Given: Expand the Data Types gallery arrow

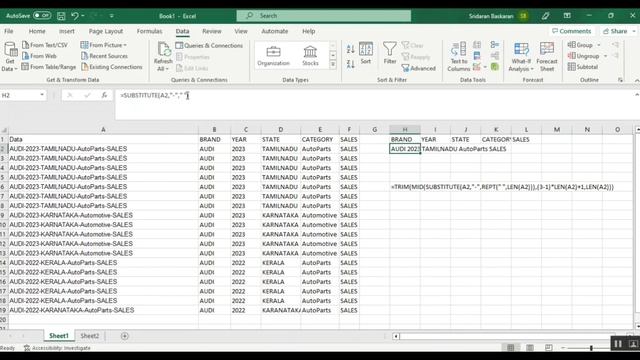Looking at the screenshot, I should tap(333, 64).
